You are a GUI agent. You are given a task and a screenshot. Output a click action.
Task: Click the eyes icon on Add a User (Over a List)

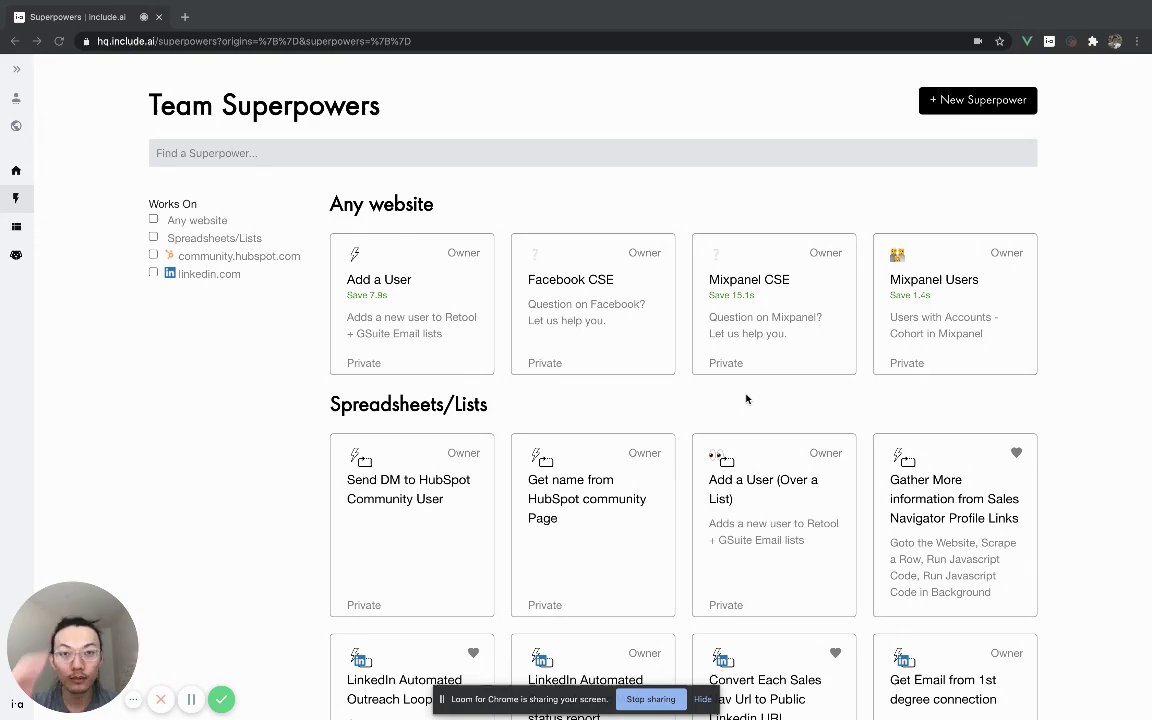pos(721,457)
